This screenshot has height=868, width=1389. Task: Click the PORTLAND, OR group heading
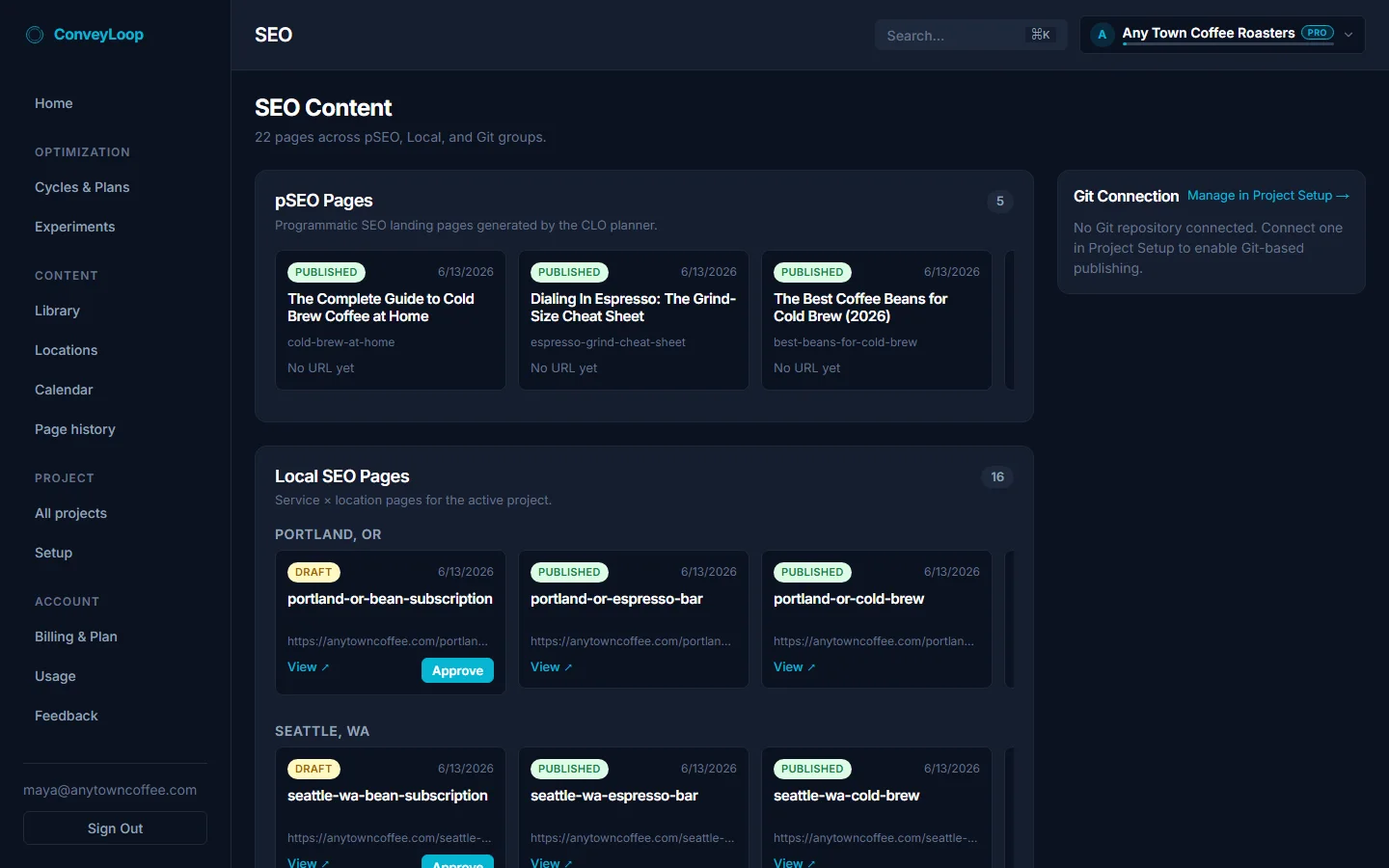point(328,534)
